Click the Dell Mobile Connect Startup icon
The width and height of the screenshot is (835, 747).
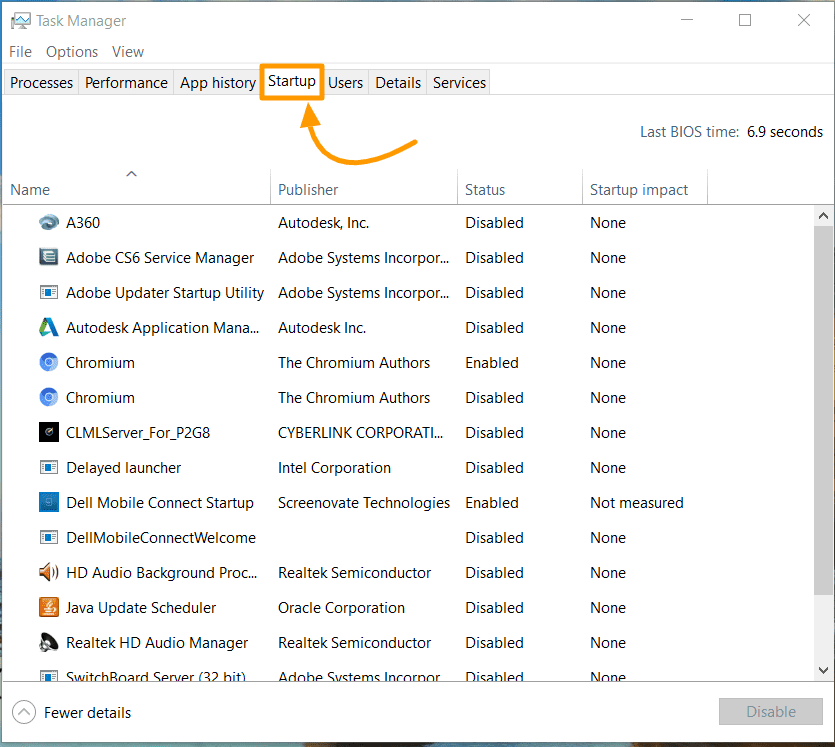tap(48, 502)
